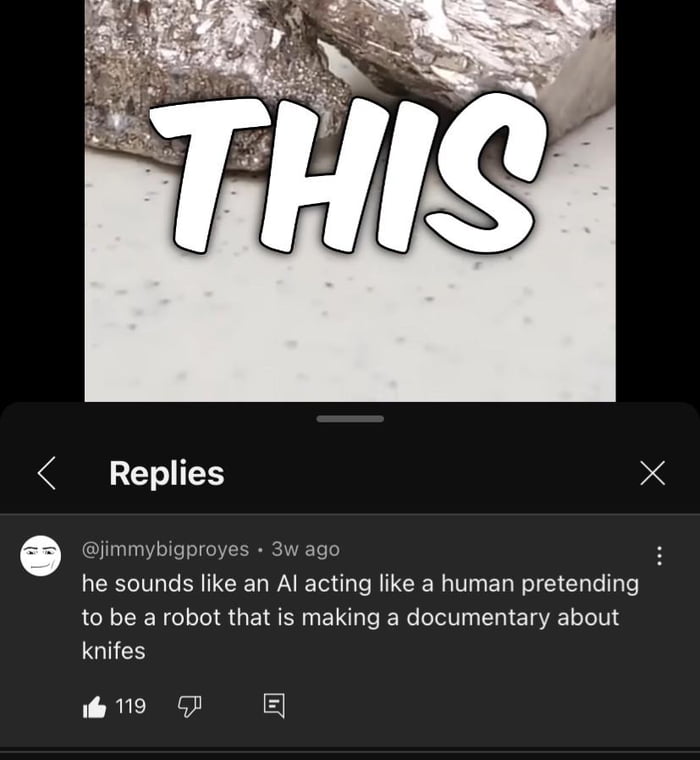
Task: Tap the 119 likes count
Action: [x=131, y=707]
